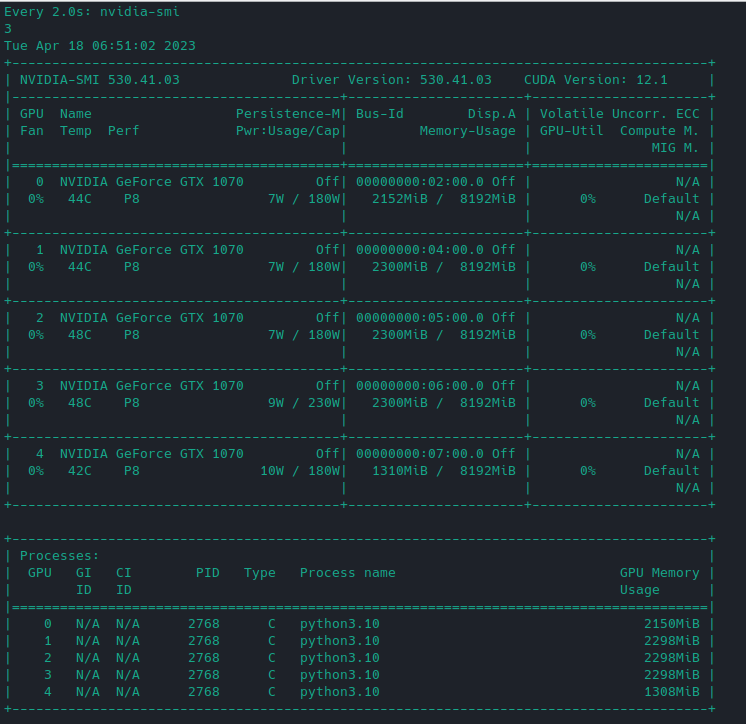Click 'CUDA Version: 12.1' text

tap(596, 80)
